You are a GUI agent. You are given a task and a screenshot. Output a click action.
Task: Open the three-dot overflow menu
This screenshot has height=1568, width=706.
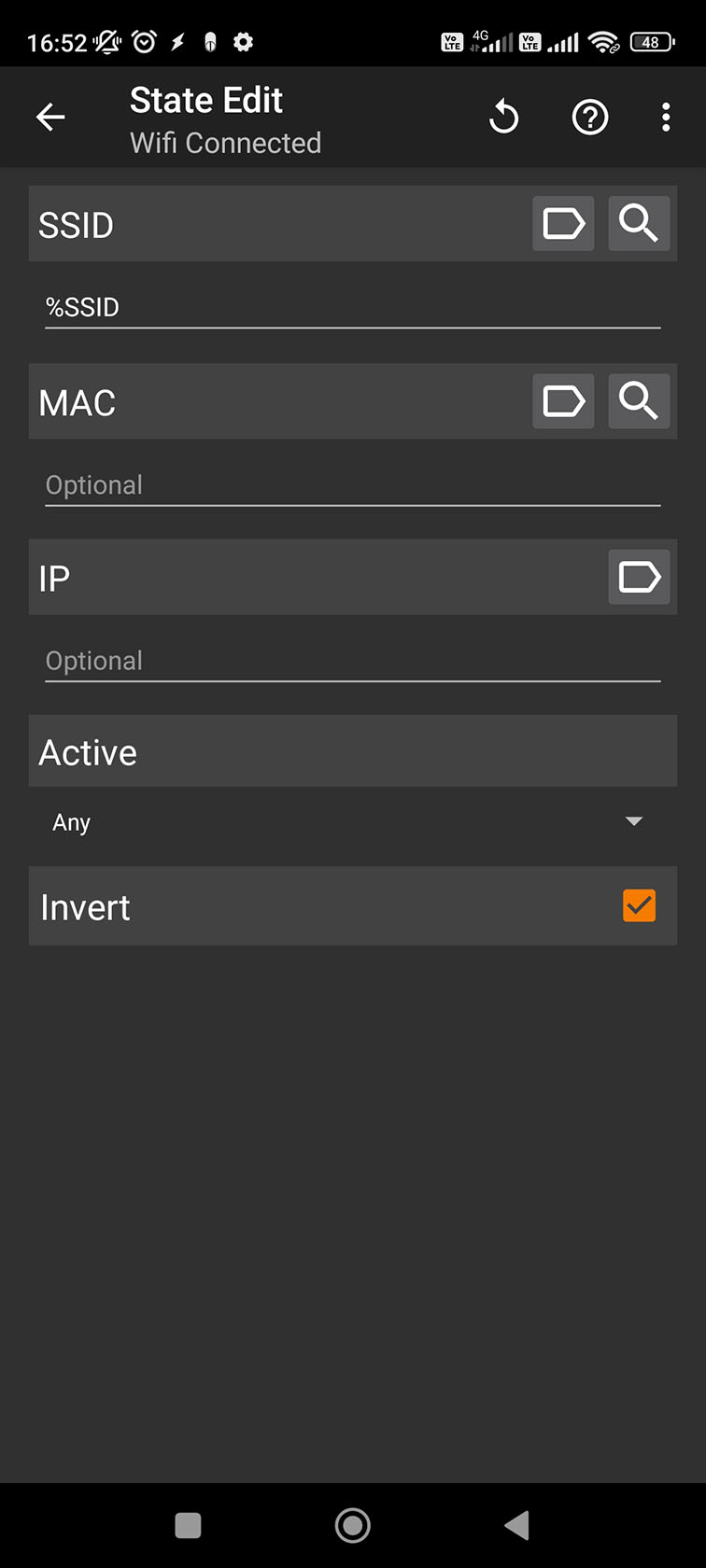665,117
